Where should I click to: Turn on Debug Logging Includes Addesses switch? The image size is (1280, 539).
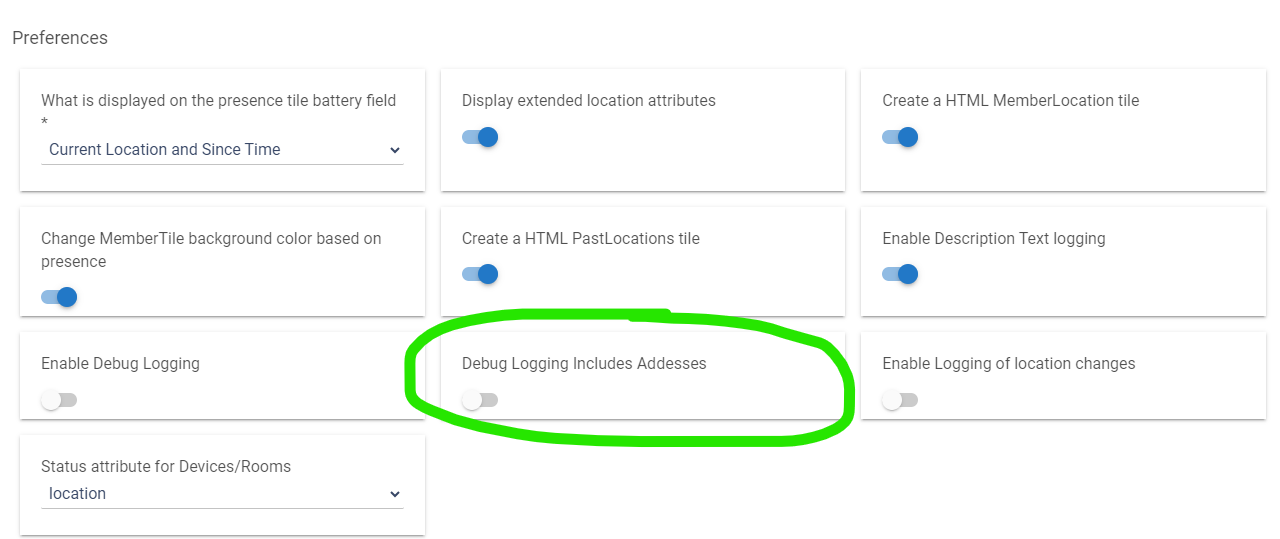480,400
